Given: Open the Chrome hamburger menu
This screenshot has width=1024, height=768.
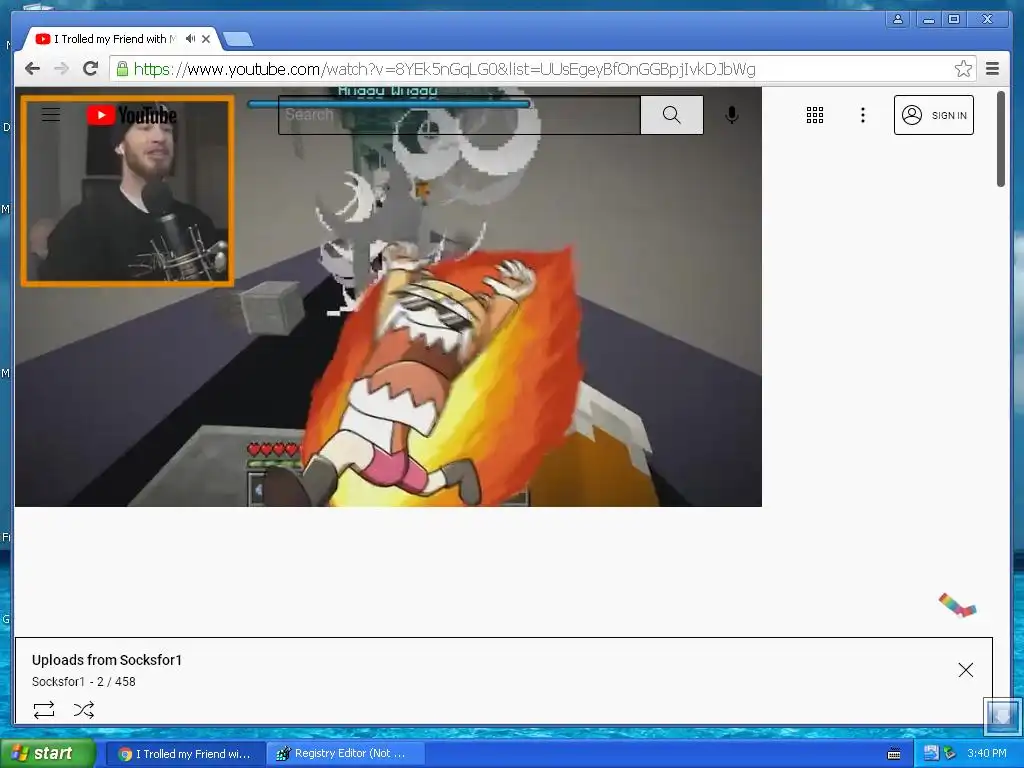Looking at the screenshot, I should pyautogui.click(x=992, y=69).
